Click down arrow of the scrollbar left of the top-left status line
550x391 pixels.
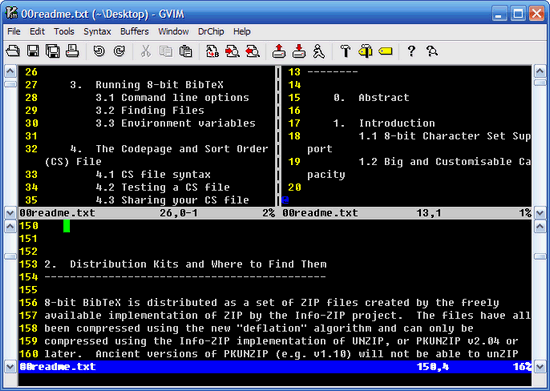(10, 213)
